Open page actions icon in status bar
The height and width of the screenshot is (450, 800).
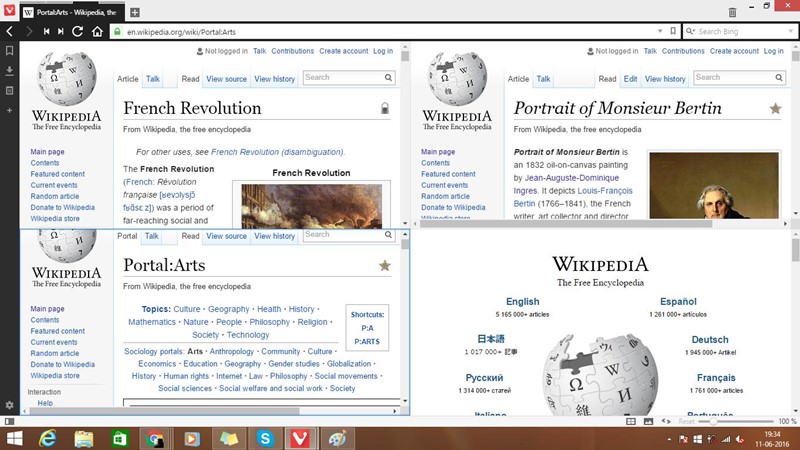(666, 421)
